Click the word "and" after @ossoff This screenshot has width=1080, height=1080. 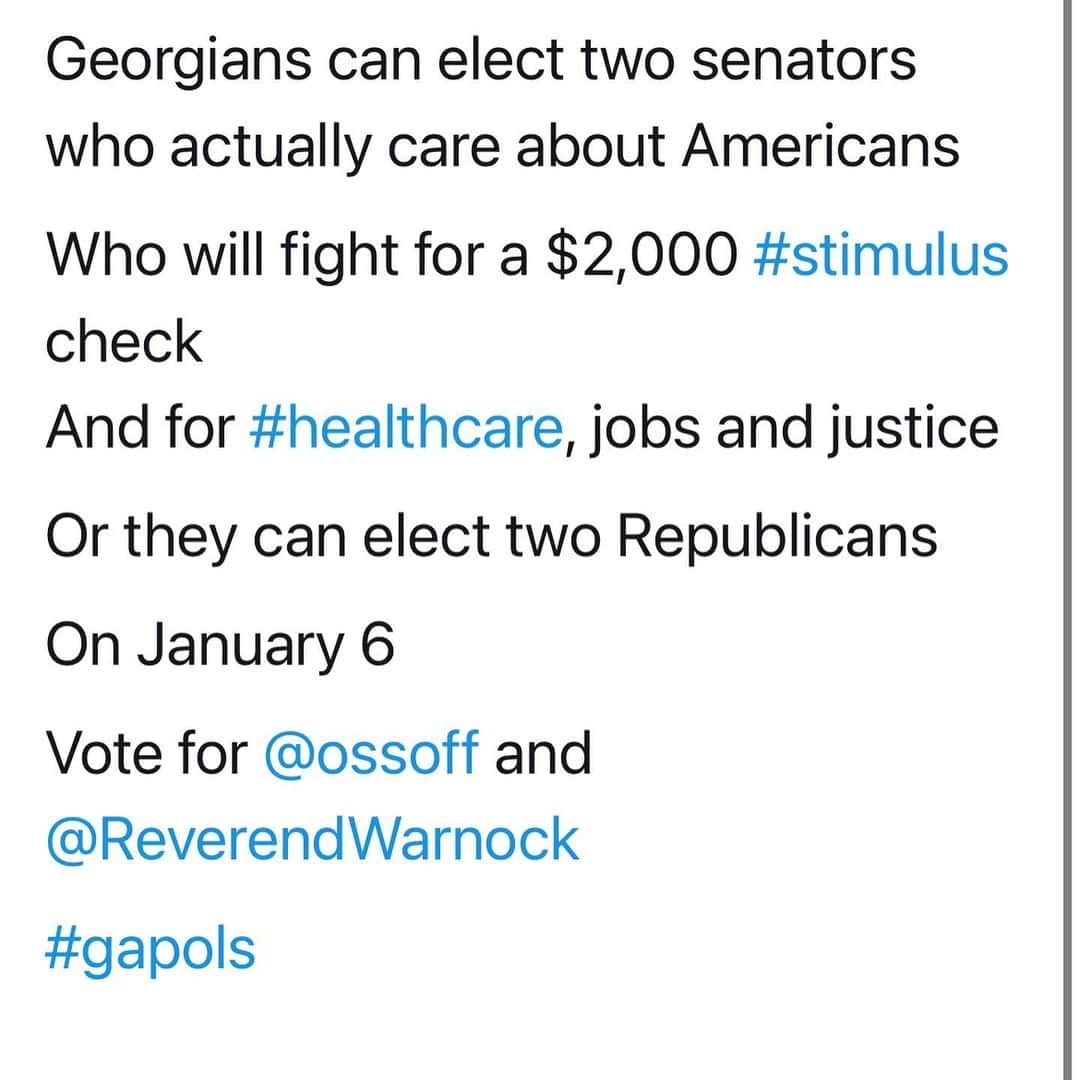(543, 752)
